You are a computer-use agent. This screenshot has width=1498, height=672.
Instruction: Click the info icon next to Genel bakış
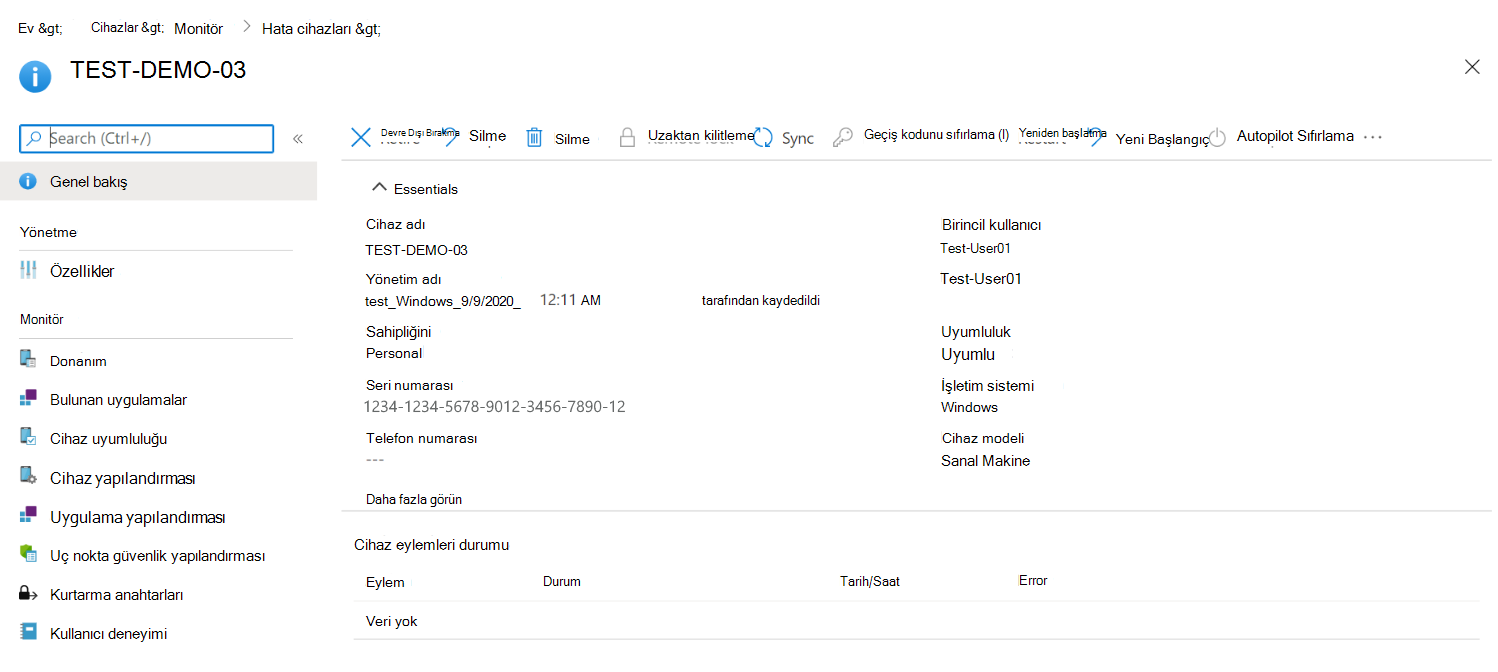(28, 182)
